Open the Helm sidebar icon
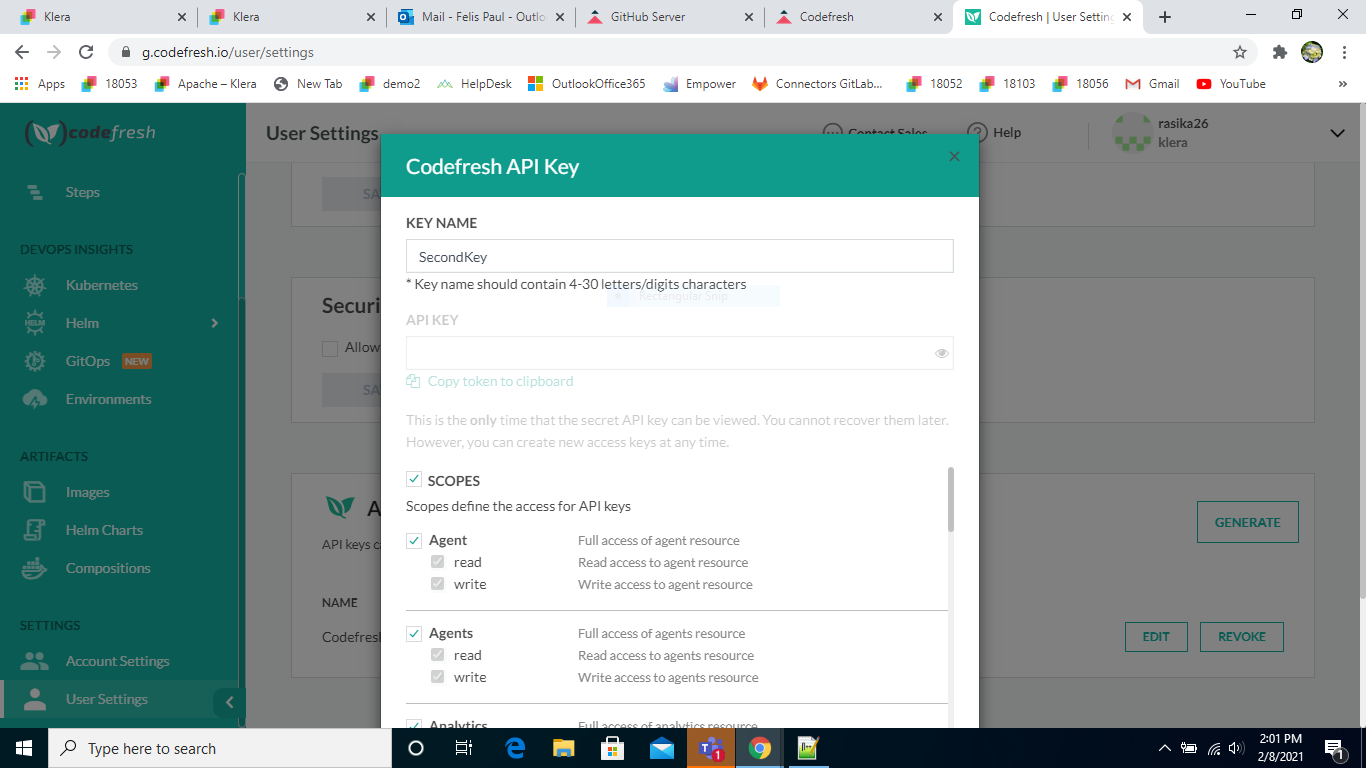 pyautogui.click(x=35, y=323)
